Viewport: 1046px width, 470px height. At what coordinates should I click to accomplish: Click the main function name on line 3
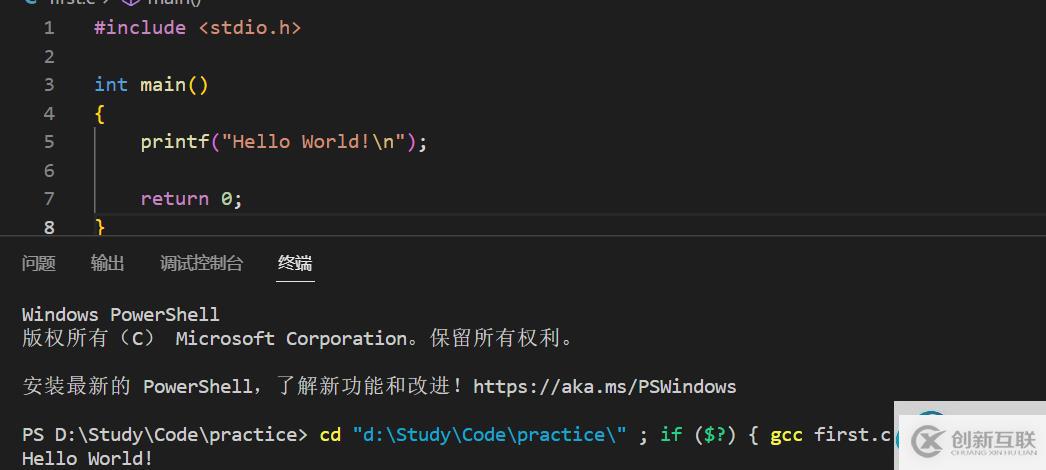162,85
